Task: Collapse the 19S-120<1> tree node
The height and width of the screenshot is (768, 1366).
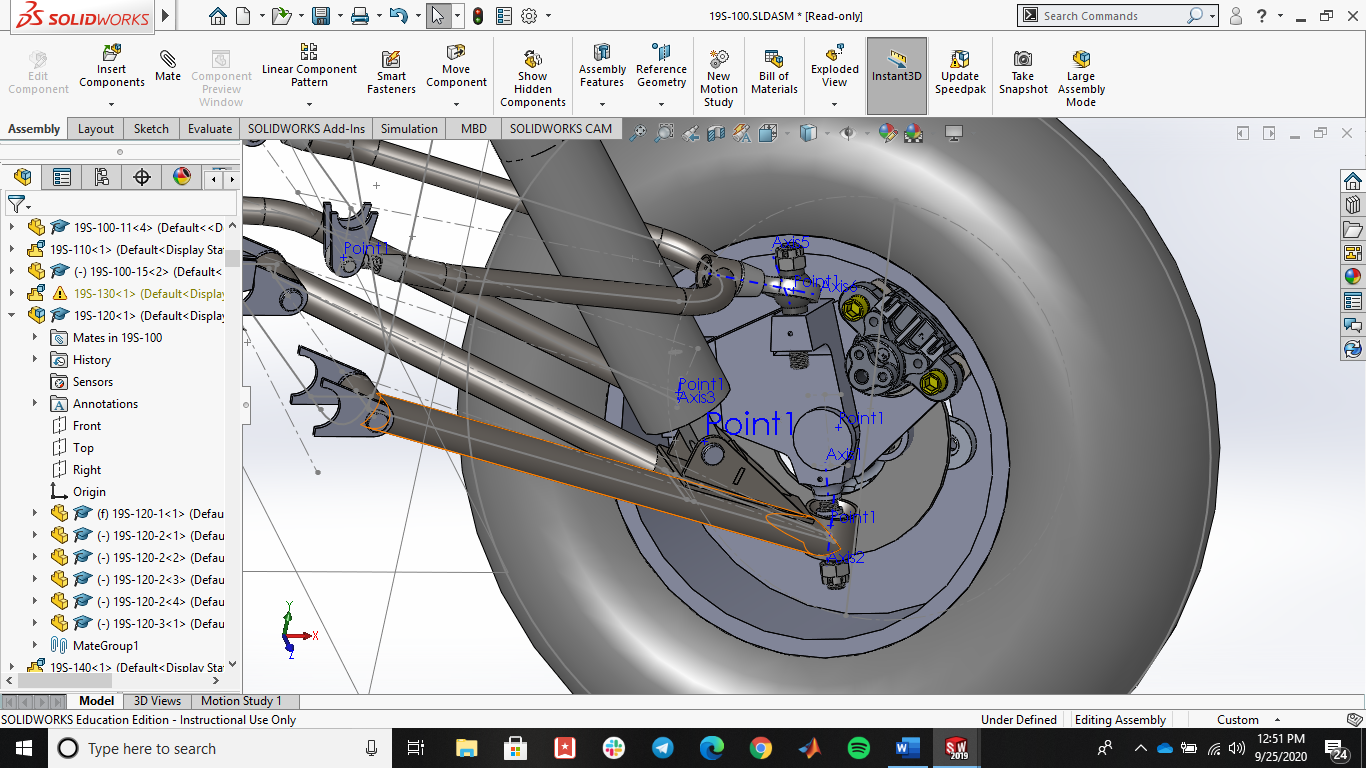Action: [12, 316]
